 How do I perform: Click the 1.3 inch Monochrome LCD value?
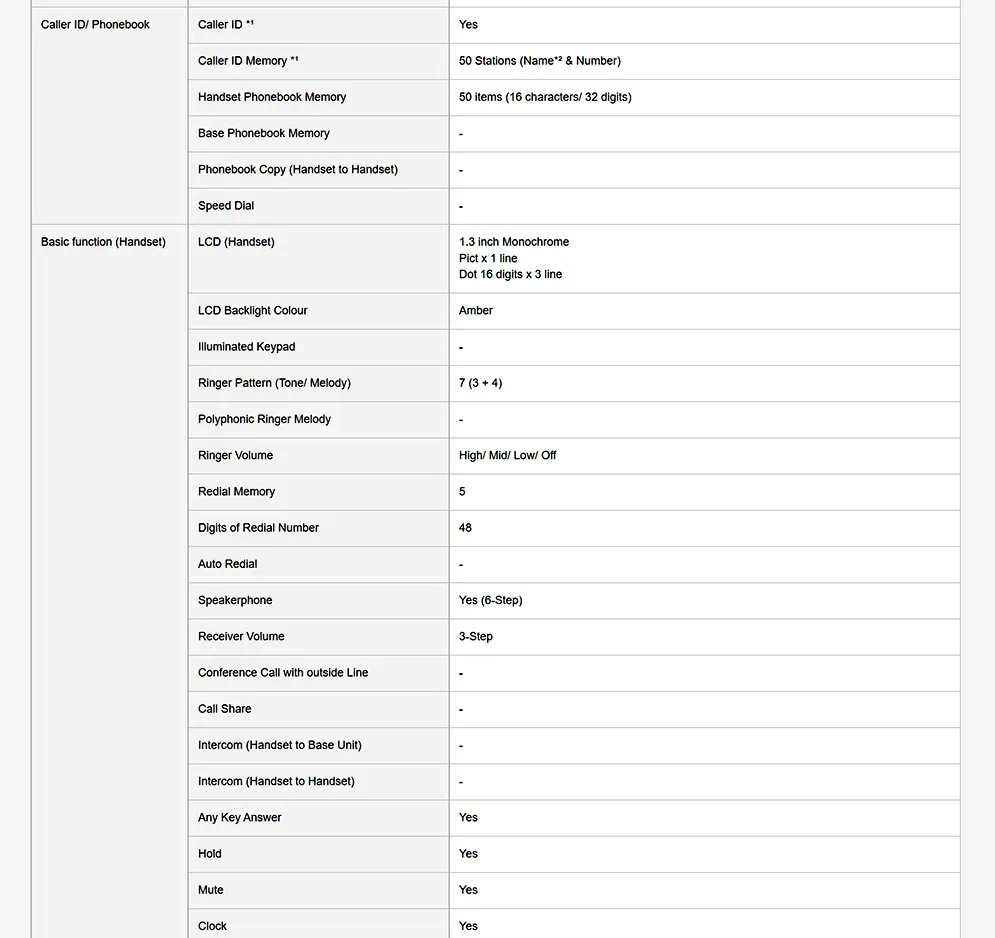click(x=514, y=242)
